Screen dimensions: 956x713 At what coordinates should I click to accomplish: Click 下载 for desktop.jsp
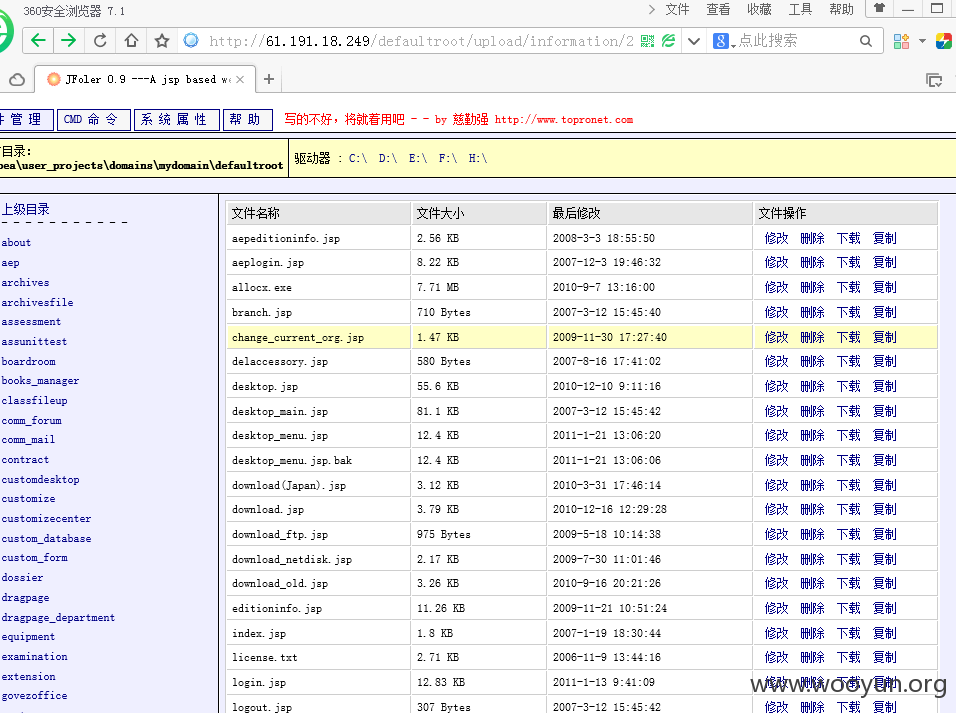pyautogui.click(x=848, y=387)
